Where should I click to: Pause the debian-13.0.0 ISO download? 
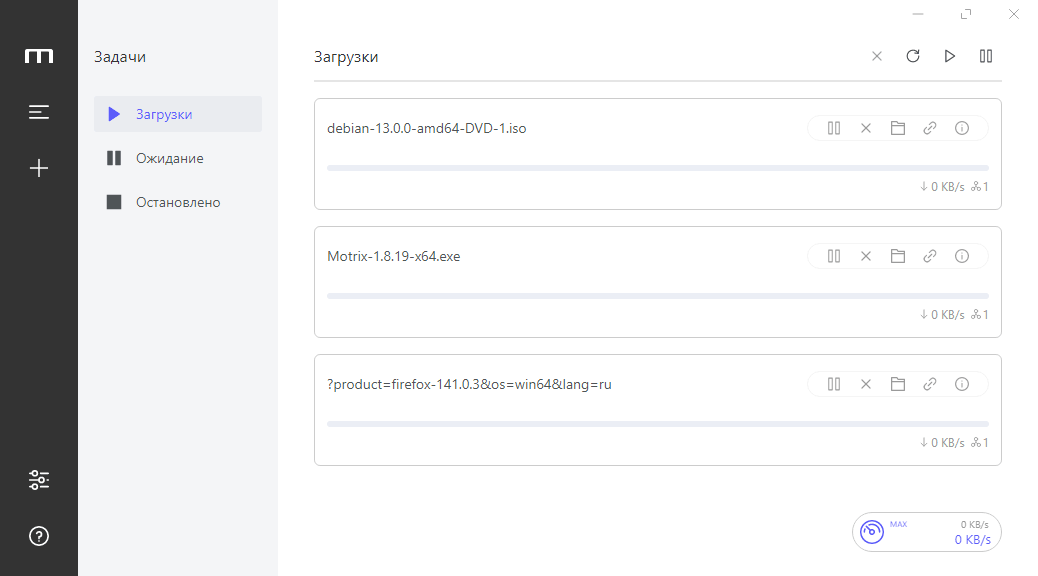[834, 128]
